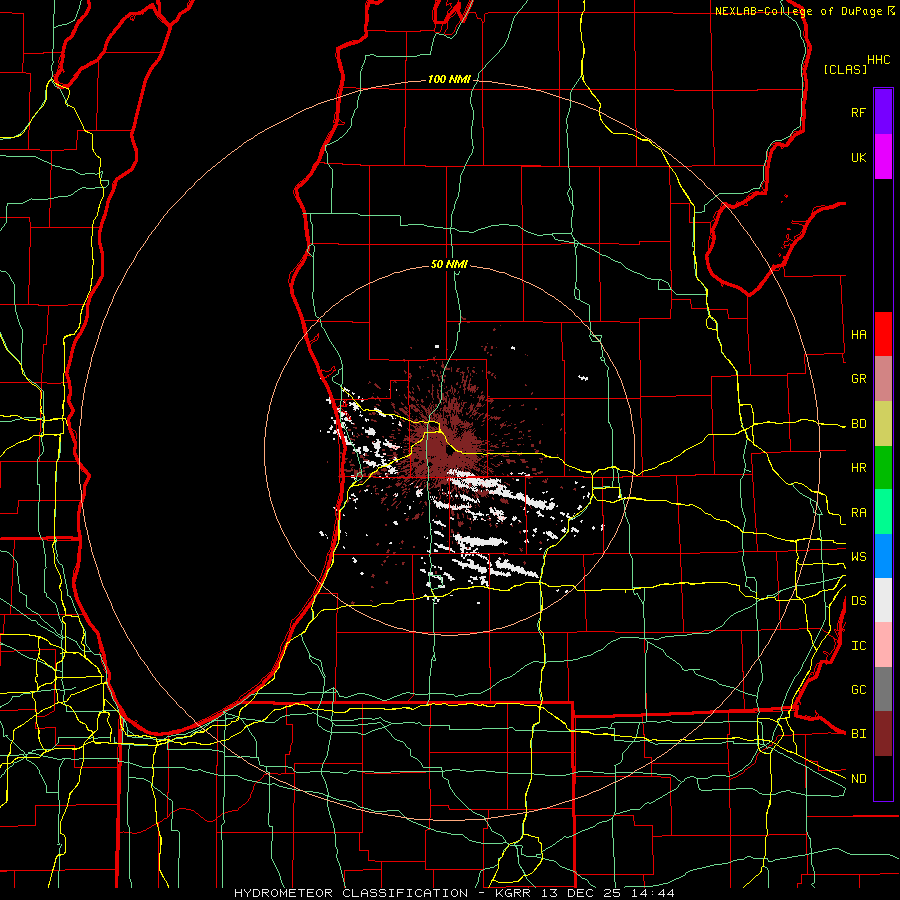The width and height of the screenshot is (900, 900).
Task: Click the UK magenta color swatch in legend
Action: pos(883,157)
